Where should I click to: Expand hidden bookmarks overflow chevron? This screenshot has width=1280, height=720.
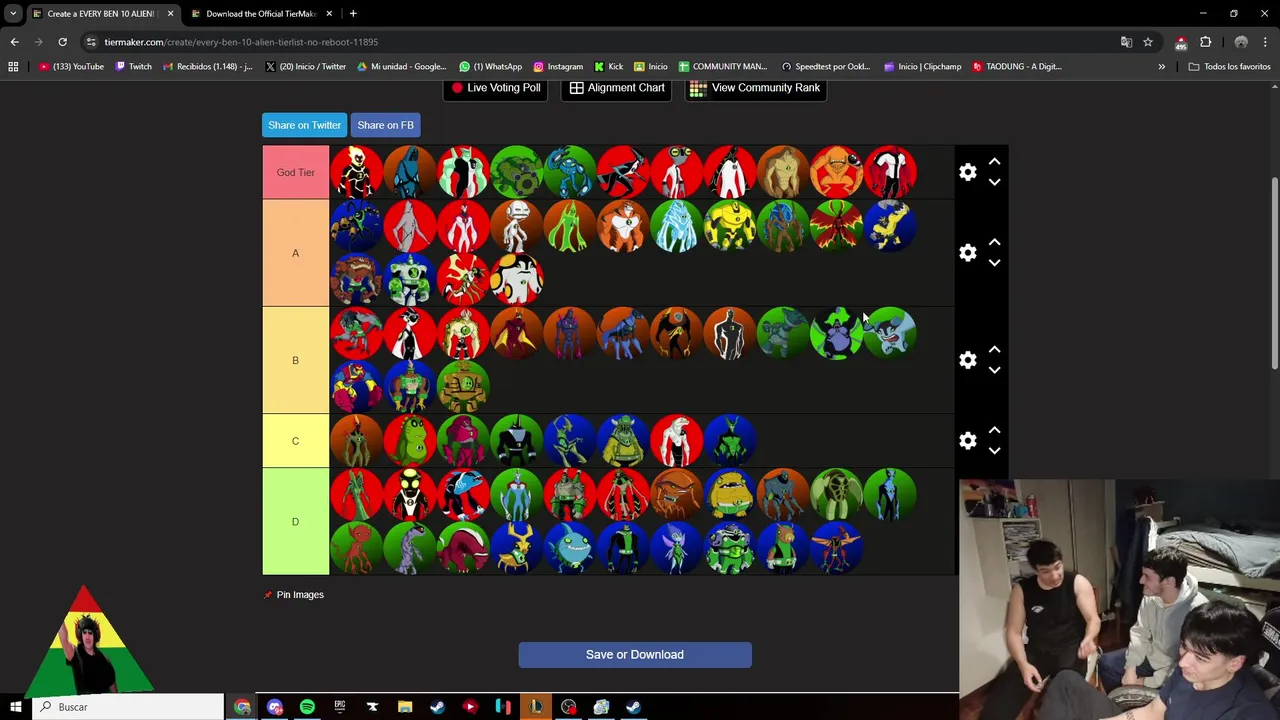pos(1161,67)
